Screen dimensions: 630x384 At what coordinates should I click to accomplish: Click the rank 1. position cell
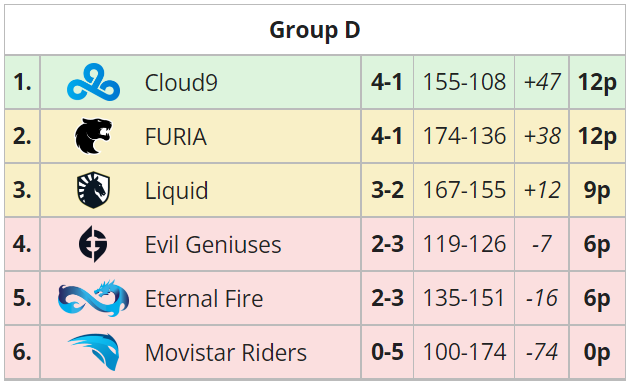[22, 82]
